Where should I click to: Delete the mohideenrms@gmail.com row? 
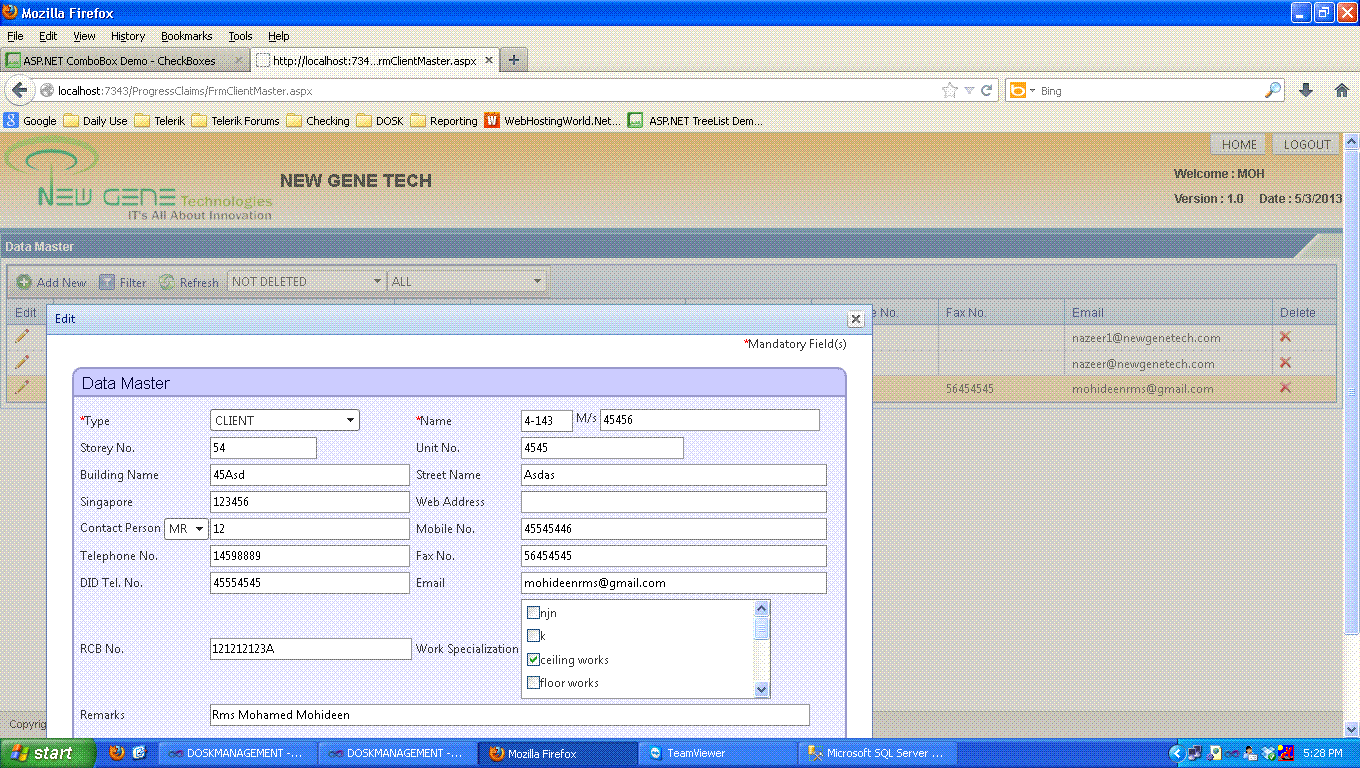click(x=1286, y=387)
